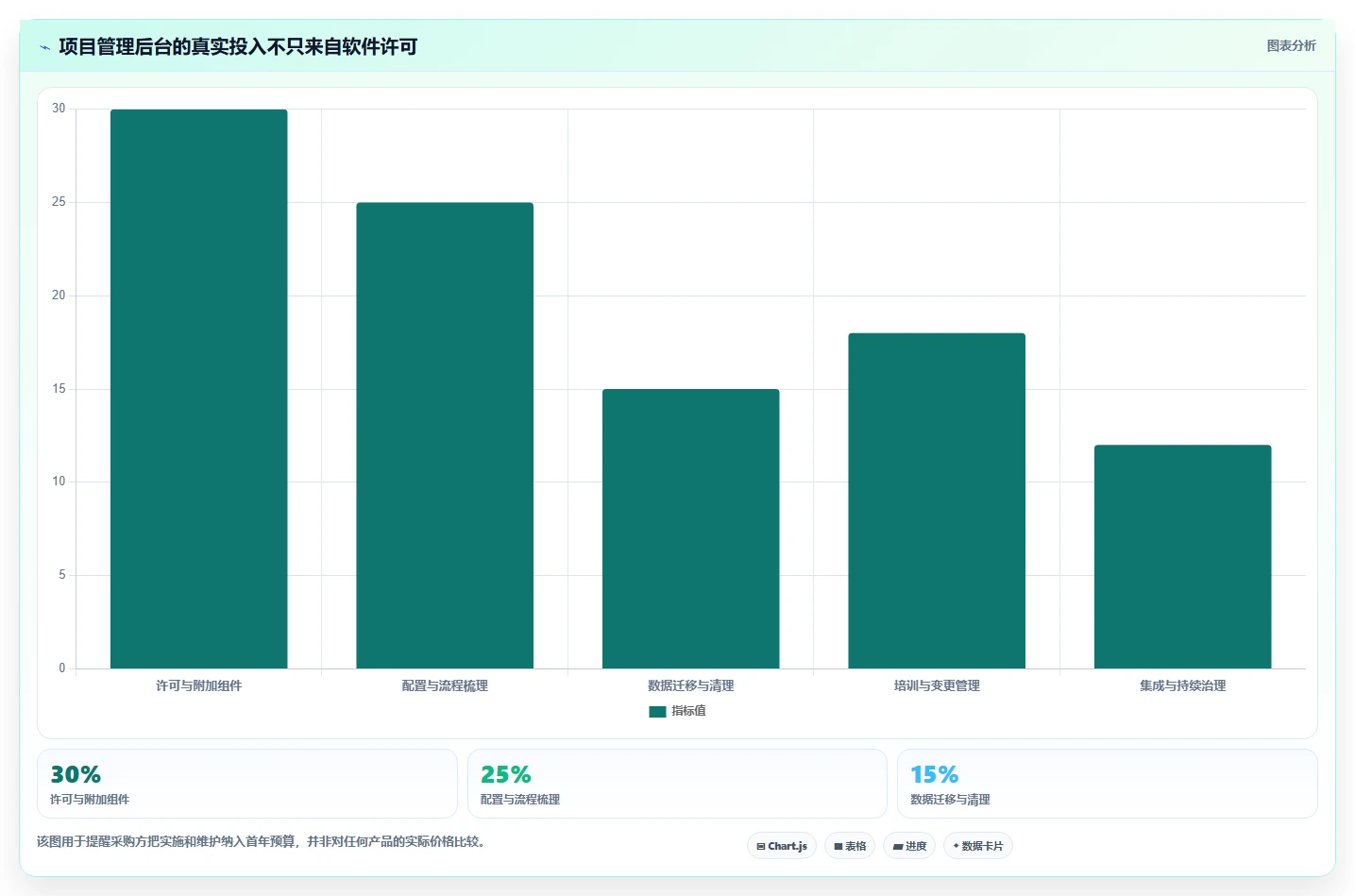Select the 配置与流程梳理 bar in the chart
The image size is (1355, 896).
pos(445,435)
